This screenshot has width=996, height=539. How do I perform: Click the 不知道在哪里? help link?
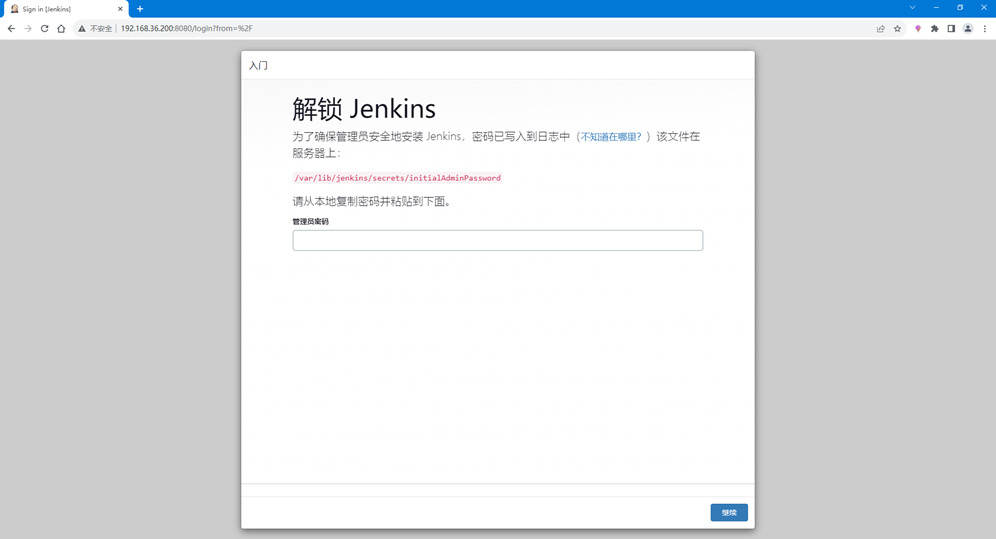coord(611,136)
